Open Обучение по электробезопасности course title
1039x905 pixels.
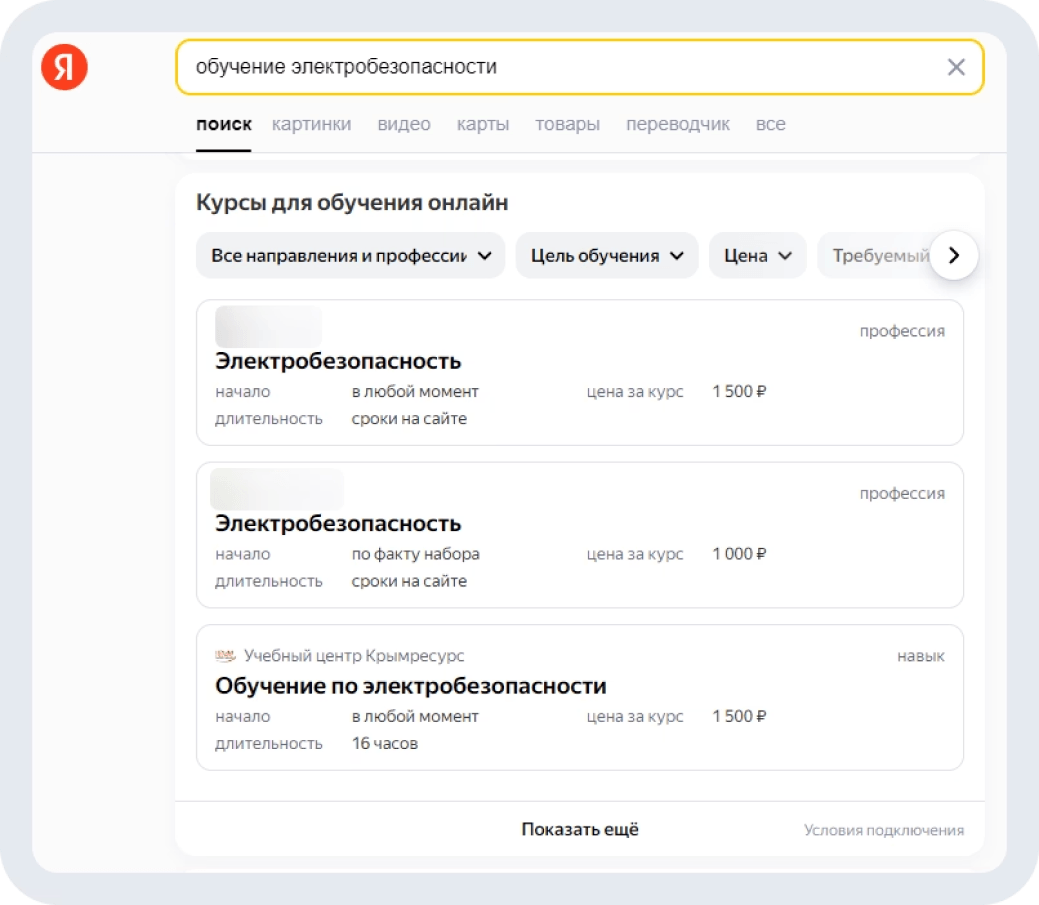click(411, 686)
